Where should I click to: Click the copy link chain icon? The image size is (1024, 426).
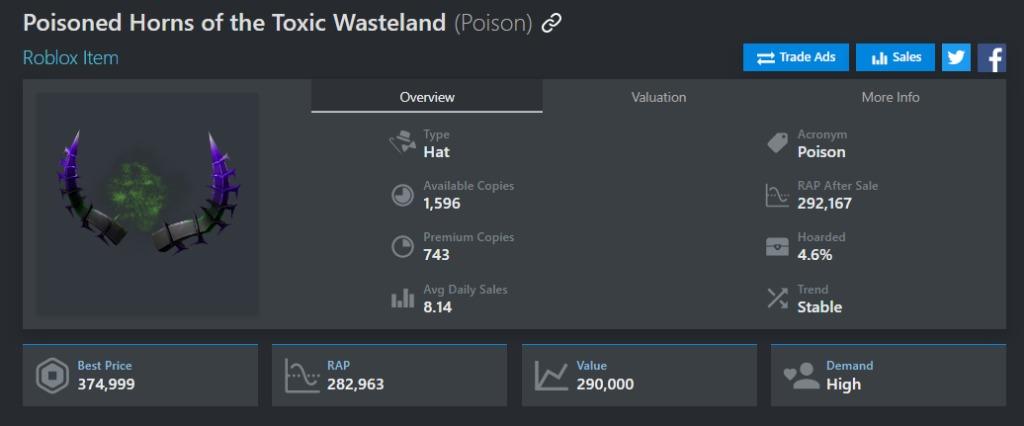point(551,24)
